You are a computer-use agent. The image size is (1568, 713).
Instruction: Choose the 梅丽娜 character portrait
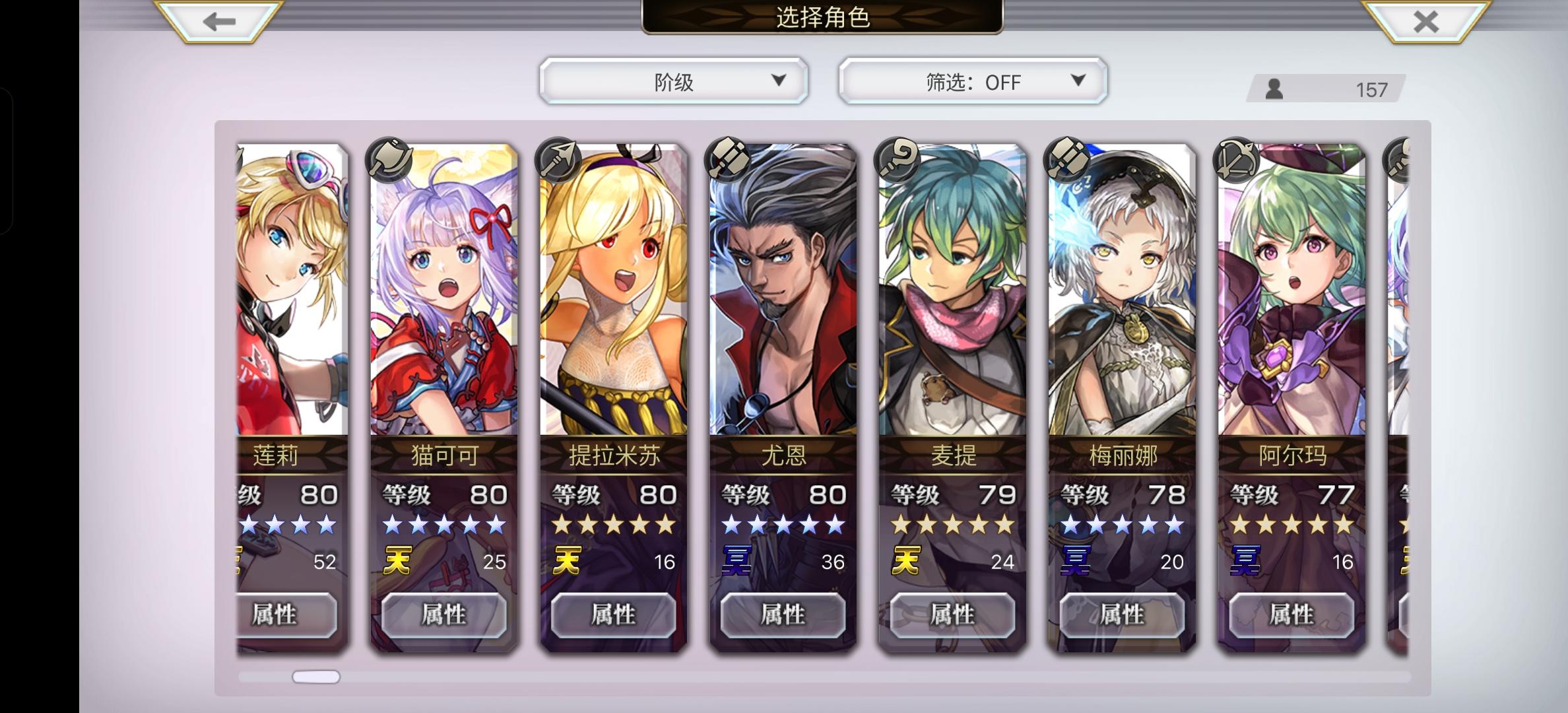(x=1123, y=289)
